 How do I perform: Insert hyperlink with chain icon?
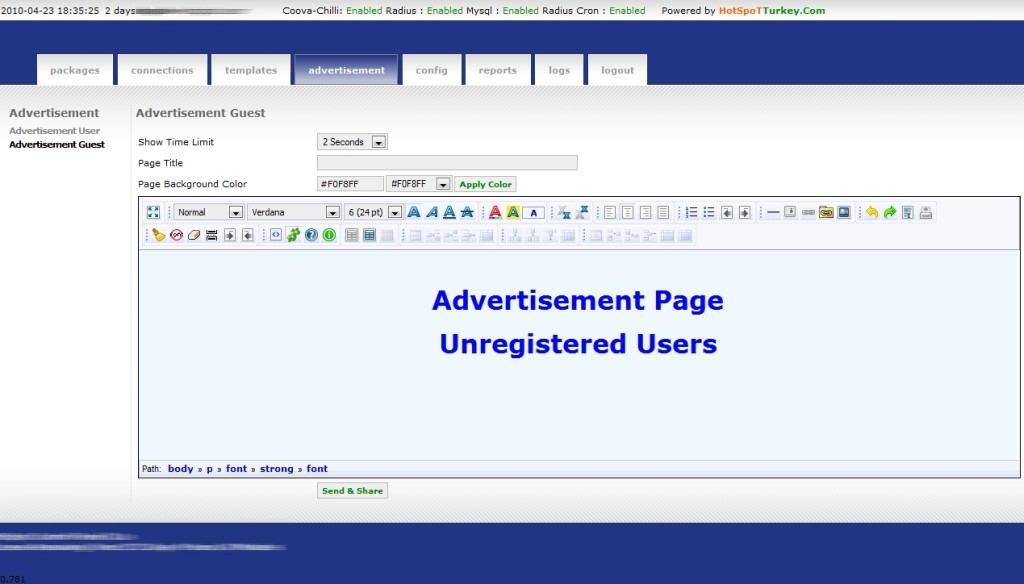click(x=808, y=212)
